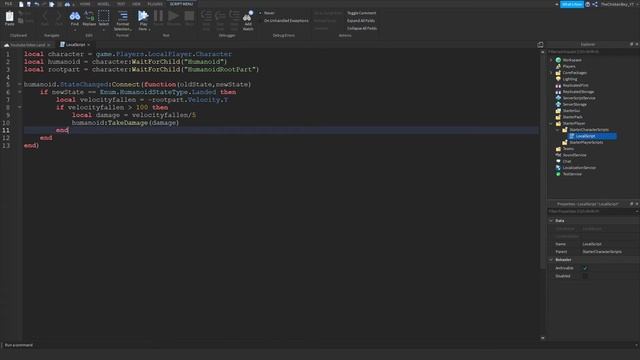Click the Workspace globe icon in Explorer

point(558,60)
